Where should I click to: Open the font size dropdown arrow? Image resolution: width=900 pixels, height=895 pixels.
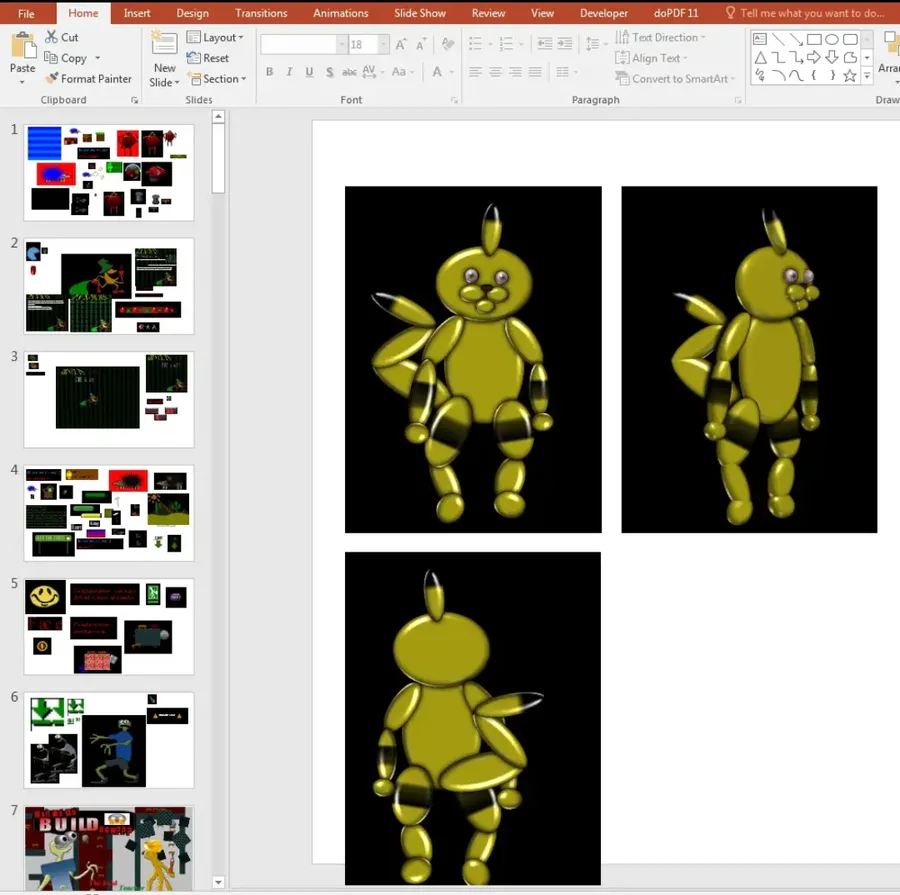click(x=383, y=44)
